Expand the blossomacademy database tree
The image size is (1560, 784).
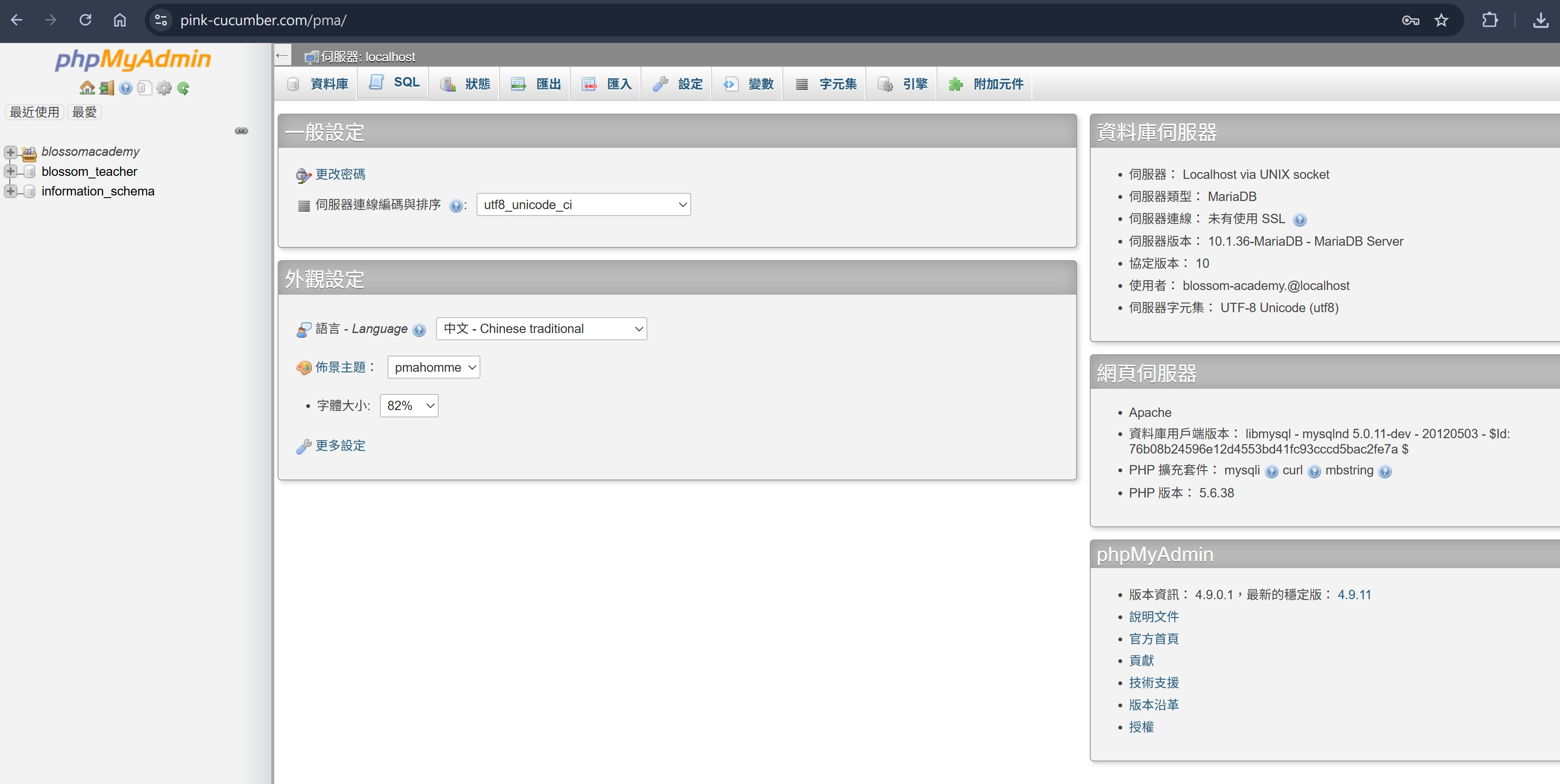(10, 152)
